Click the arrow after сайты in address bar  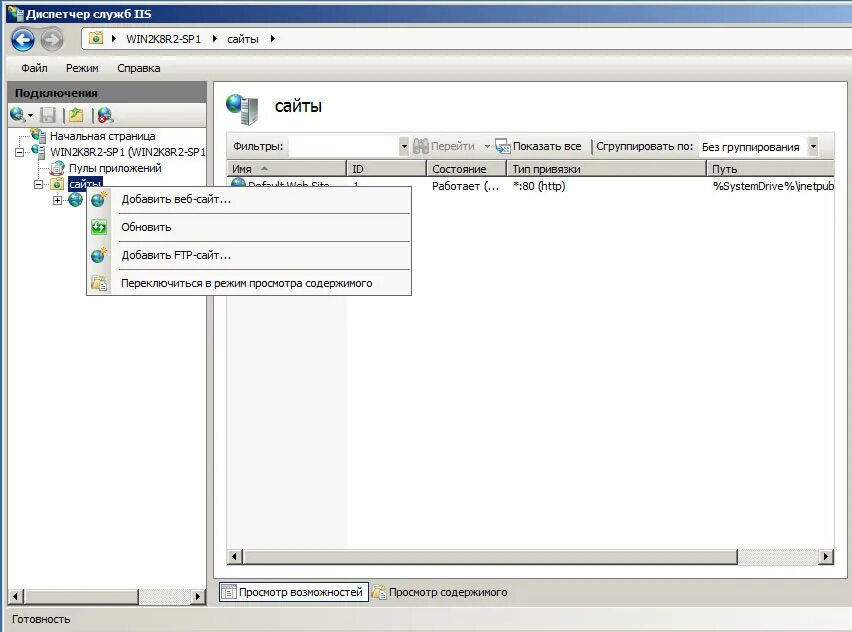tap(273, 39)
